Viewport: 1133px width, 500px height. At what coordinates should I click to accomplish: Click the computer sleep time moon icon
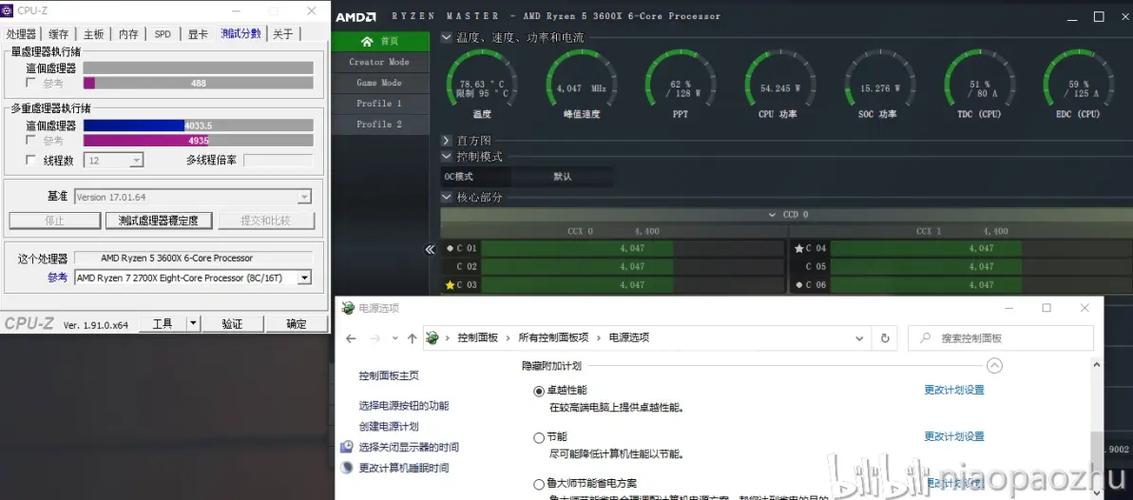(347, 467)
